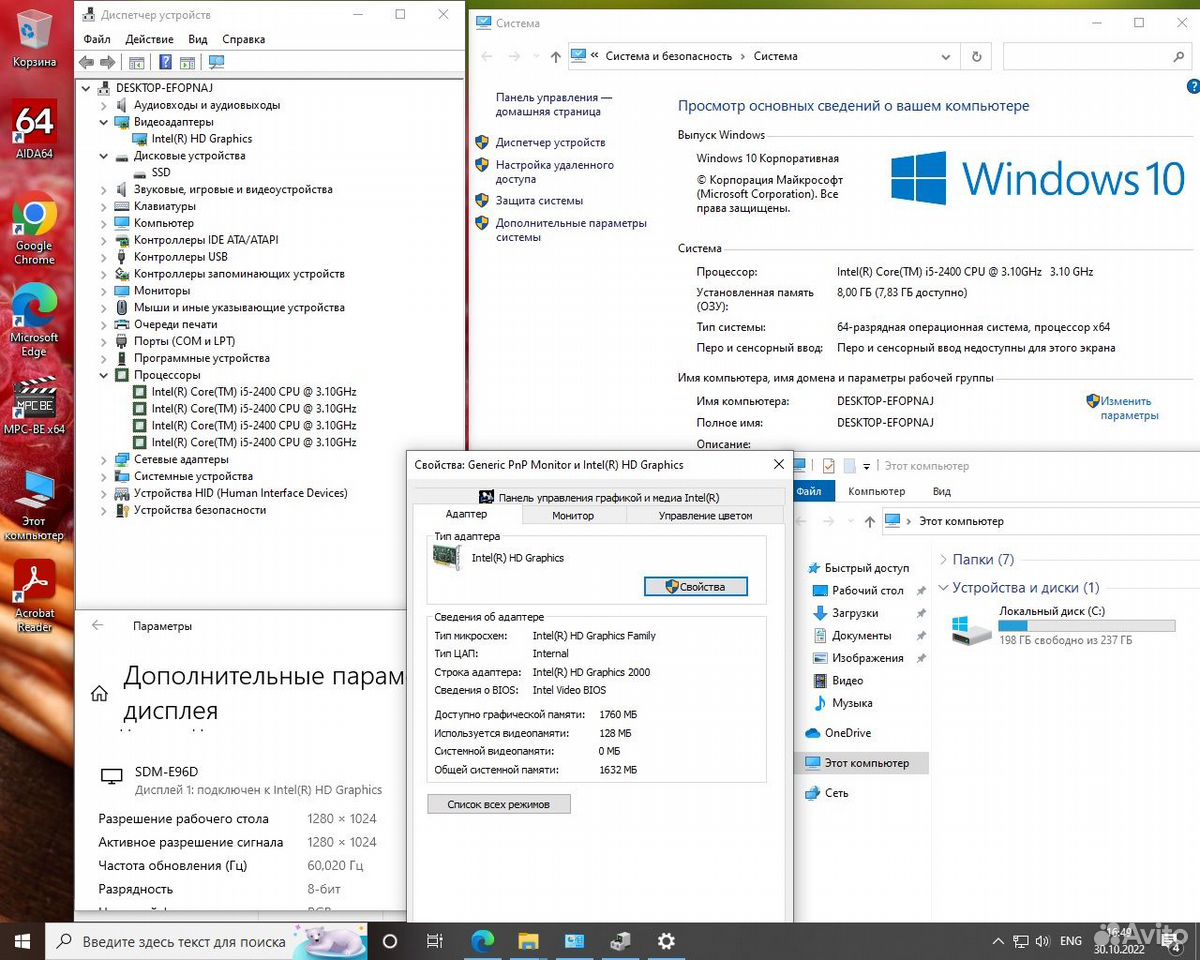Click back arrow in Параметры window
The width and height of the screenshot is (1200, 960).
point(98,625)
